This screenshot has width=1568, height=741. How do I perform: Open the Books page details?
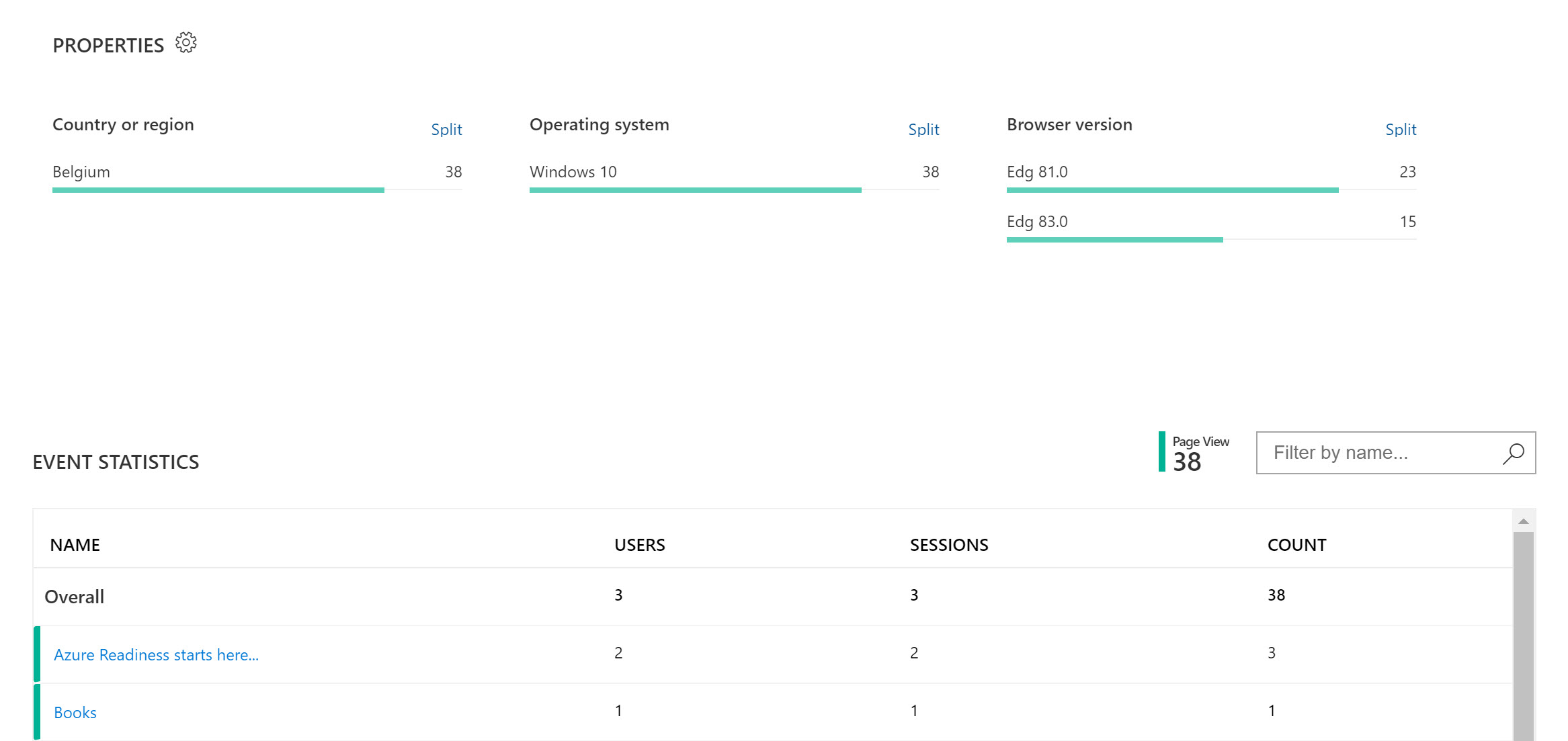(x=75, y=712)
